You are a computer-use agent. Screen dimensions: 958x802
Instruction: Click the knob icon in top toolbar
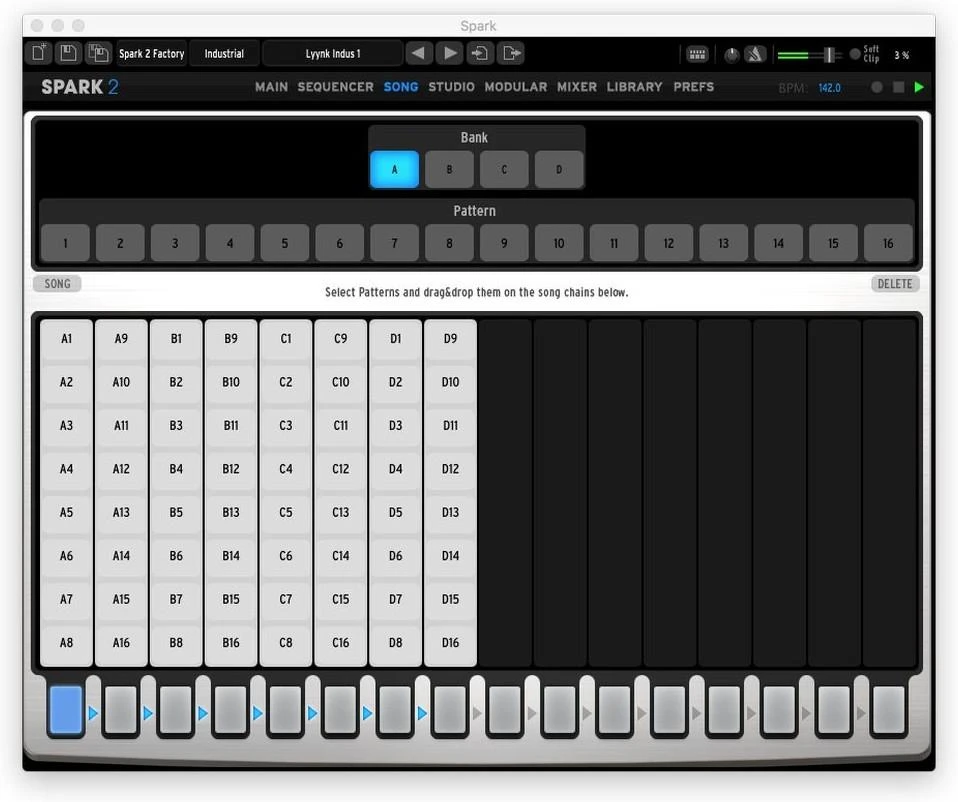coord(731,55)
